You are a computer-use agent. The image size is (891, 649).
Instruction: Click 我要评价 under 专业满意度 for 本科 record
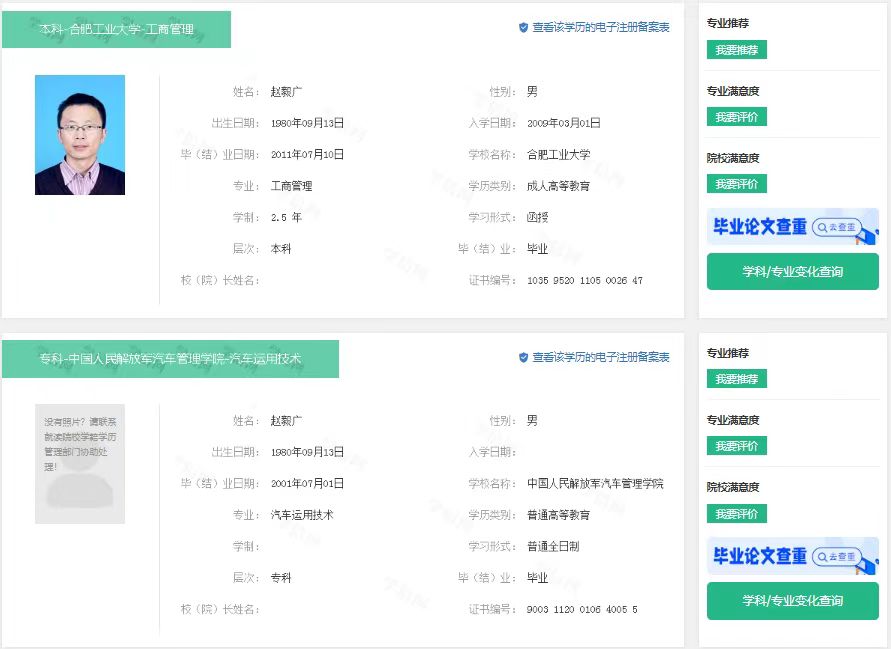click(736, 117)
